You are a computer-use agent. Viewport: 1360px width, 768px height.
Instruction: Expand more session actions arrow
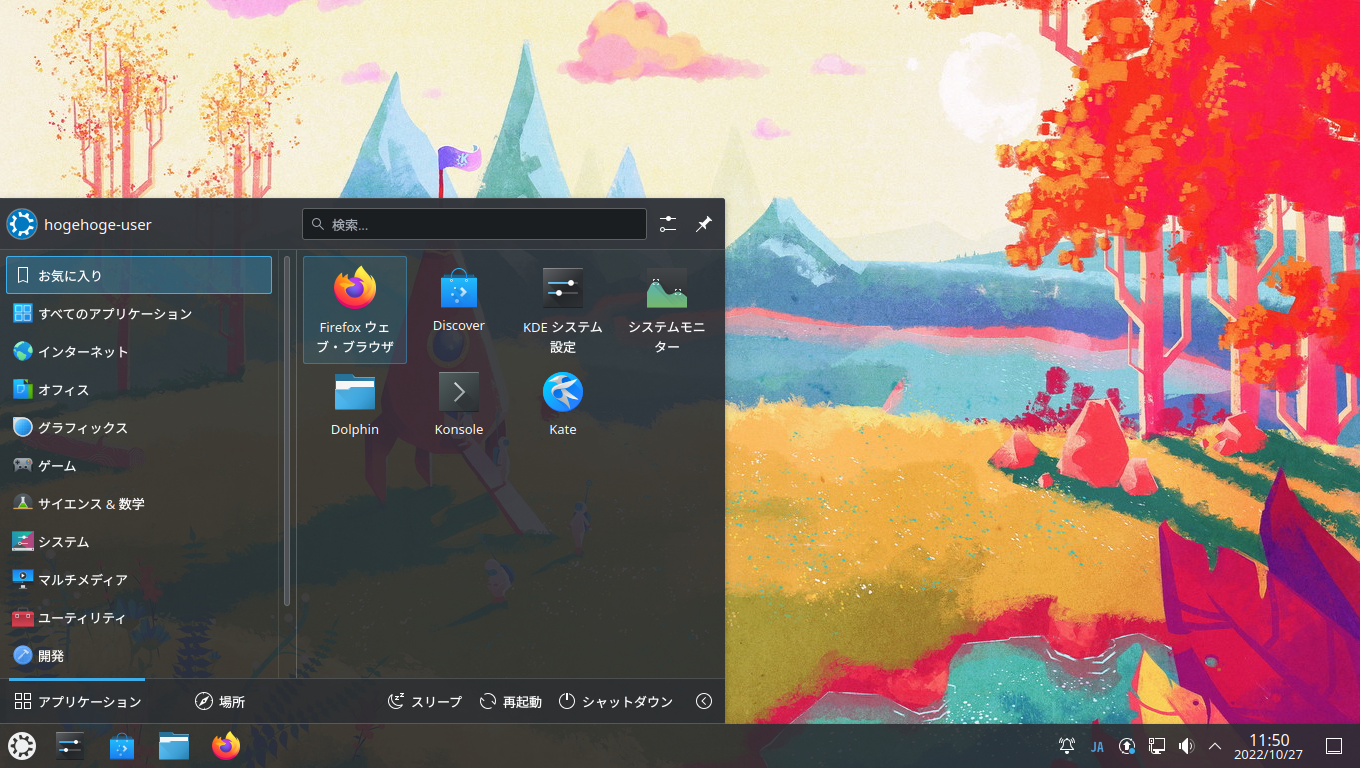click(x=704, y=701)
